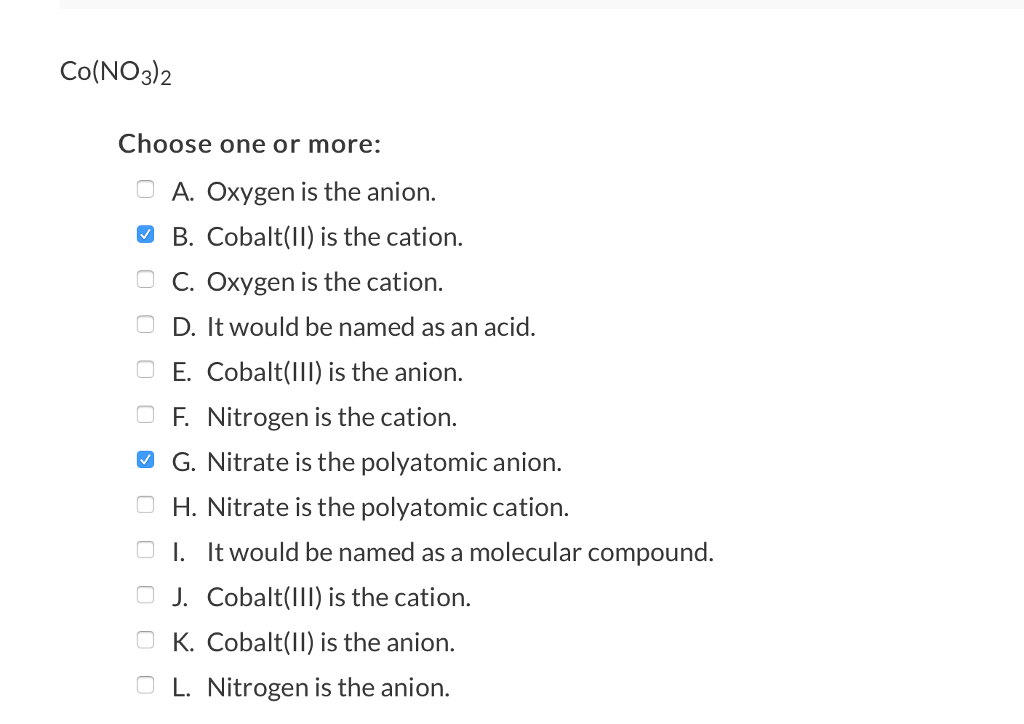Check option F, Nitrogen is the cation
The image size is (1024, 724).
145,414
